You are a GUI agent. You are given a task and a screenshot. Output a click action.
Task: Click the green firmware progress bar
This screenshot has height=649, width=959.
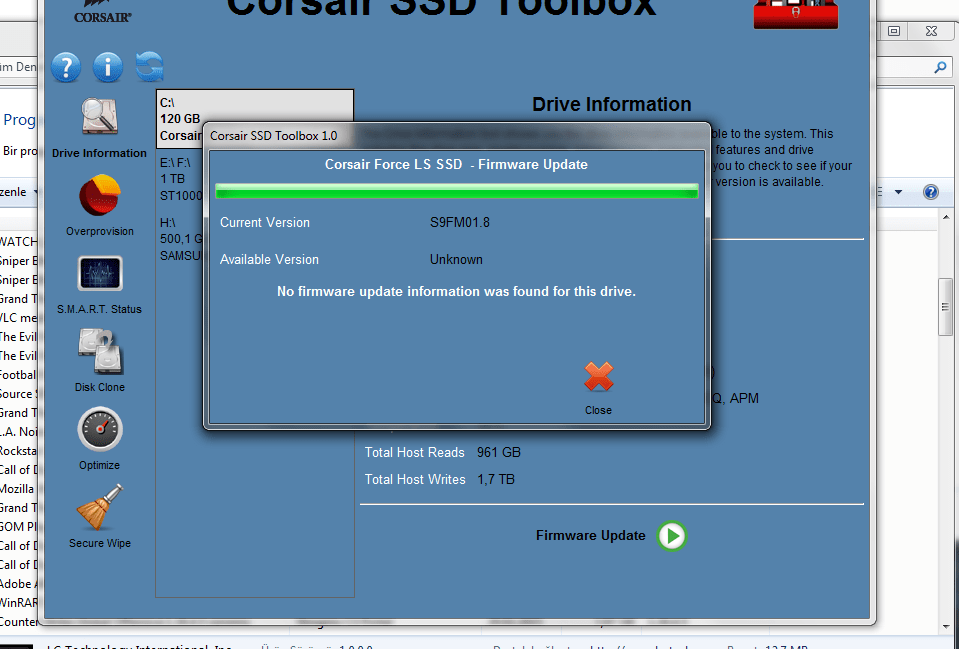pyautogui.click(x=456, y=191)
